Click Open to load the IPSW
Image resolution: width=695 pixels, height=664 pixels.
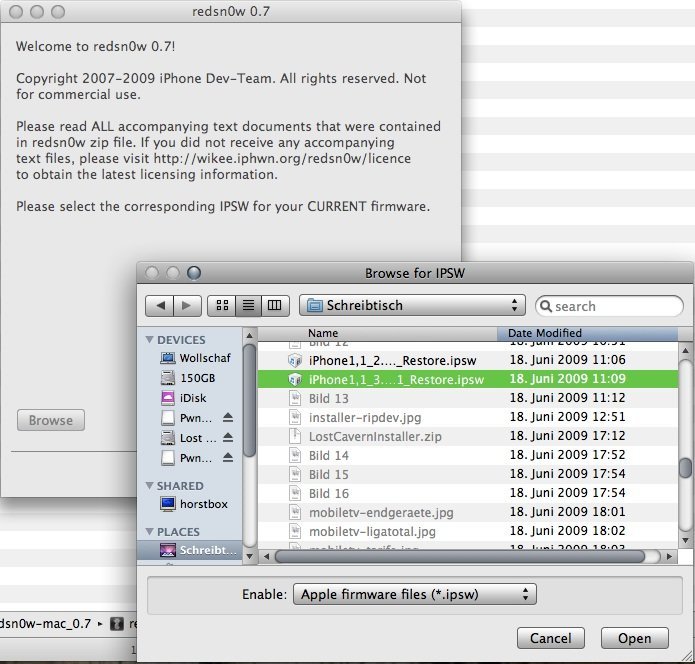634,638
